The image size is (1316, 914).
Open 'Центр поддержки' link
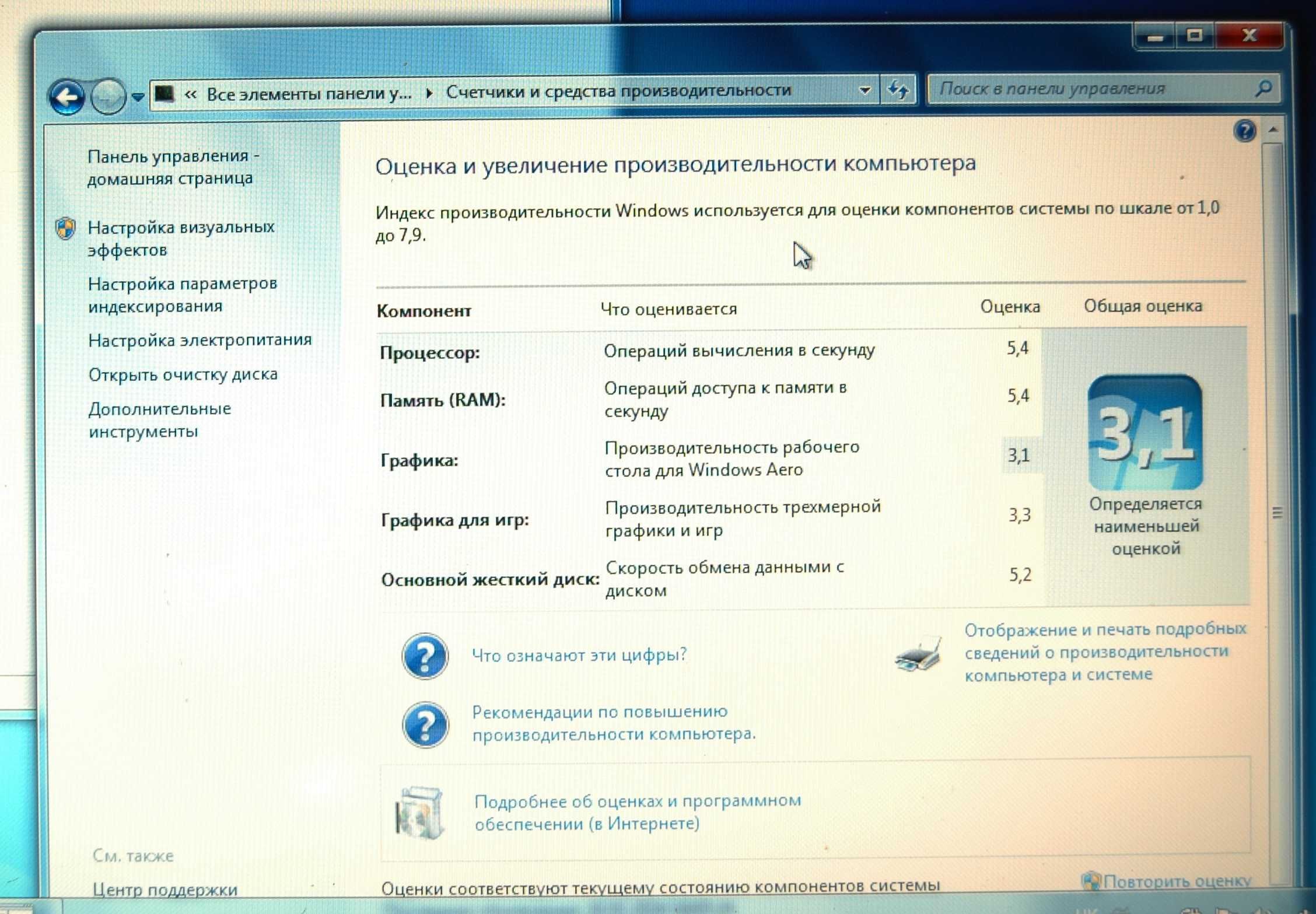(165, 890)
